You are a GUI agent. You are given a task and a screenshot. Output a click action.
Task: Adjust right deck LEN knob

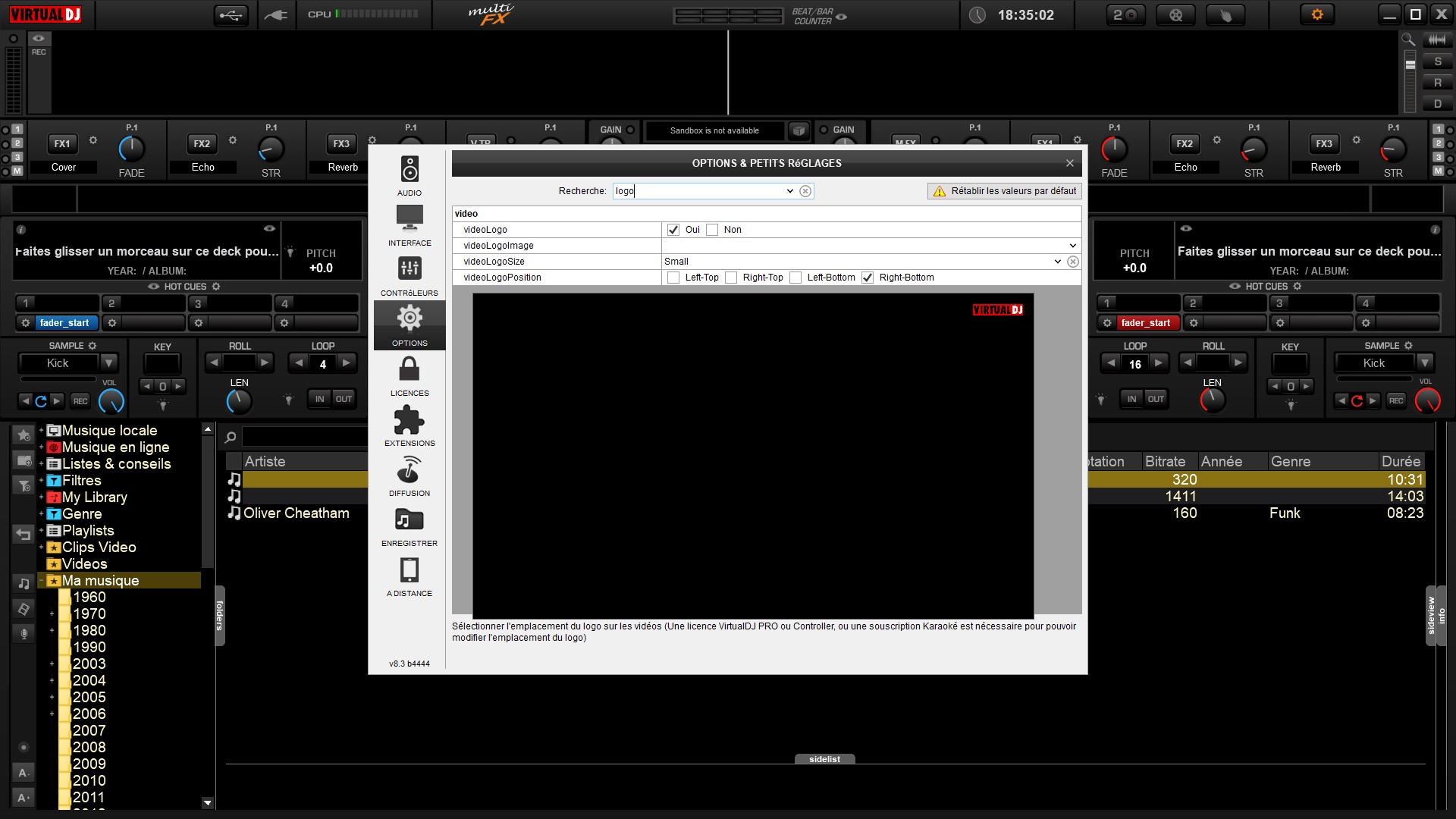pos(1212,400)
